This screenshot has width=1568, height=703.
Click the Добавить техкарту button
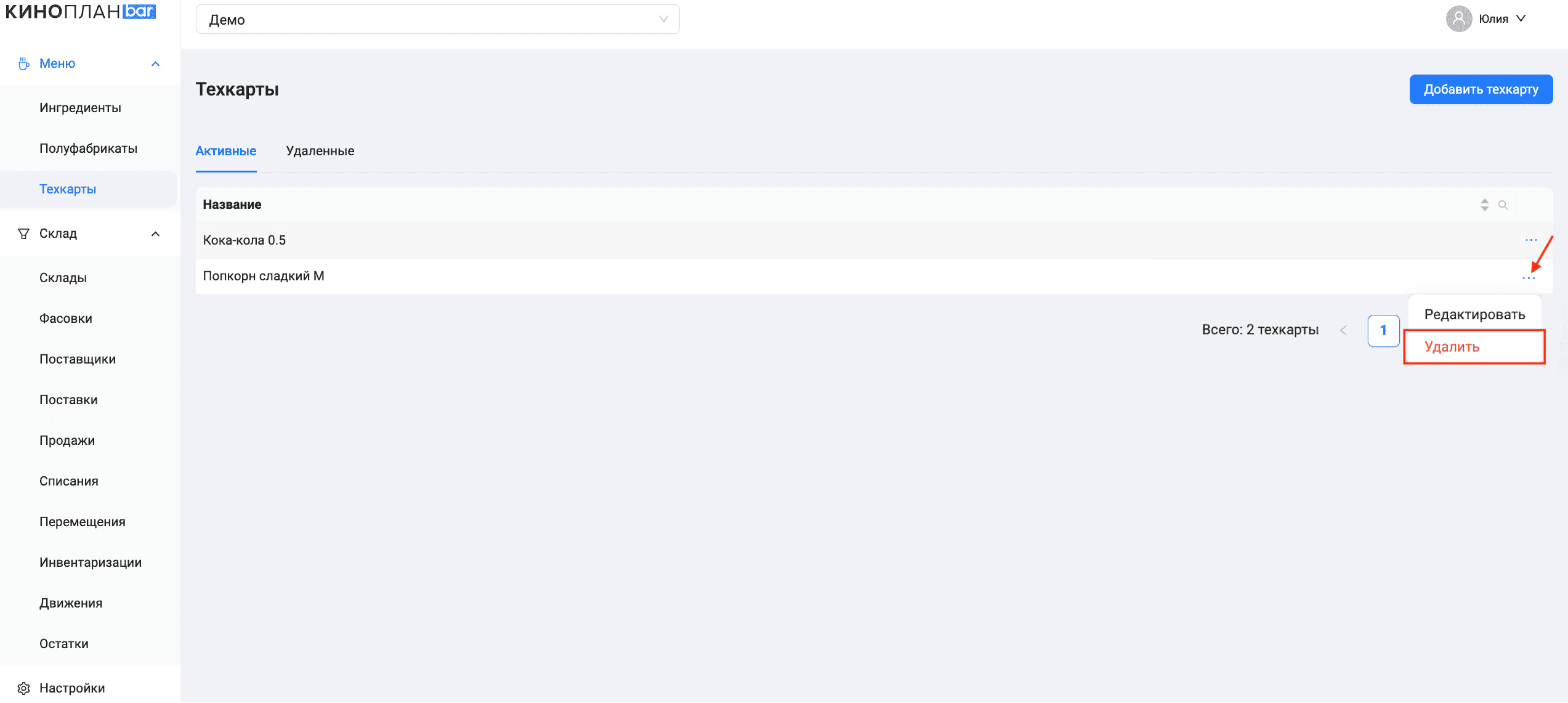[x=1481, y=90]
